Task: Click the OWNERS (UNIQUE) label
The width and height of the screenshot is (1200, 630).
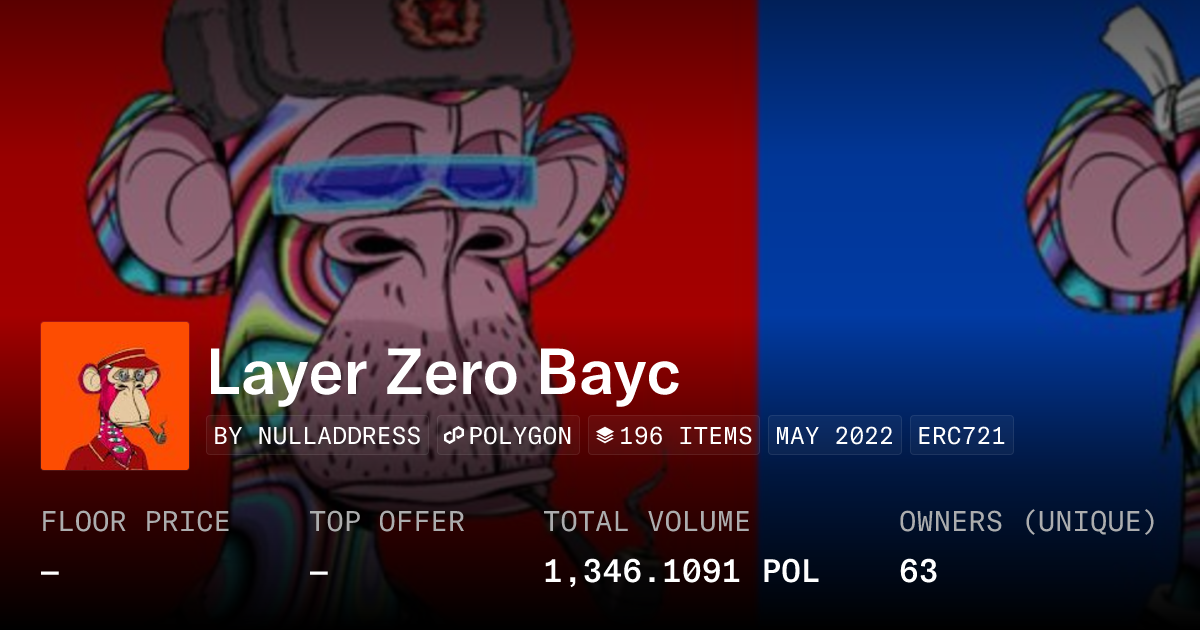Action: coord(1027,522)
